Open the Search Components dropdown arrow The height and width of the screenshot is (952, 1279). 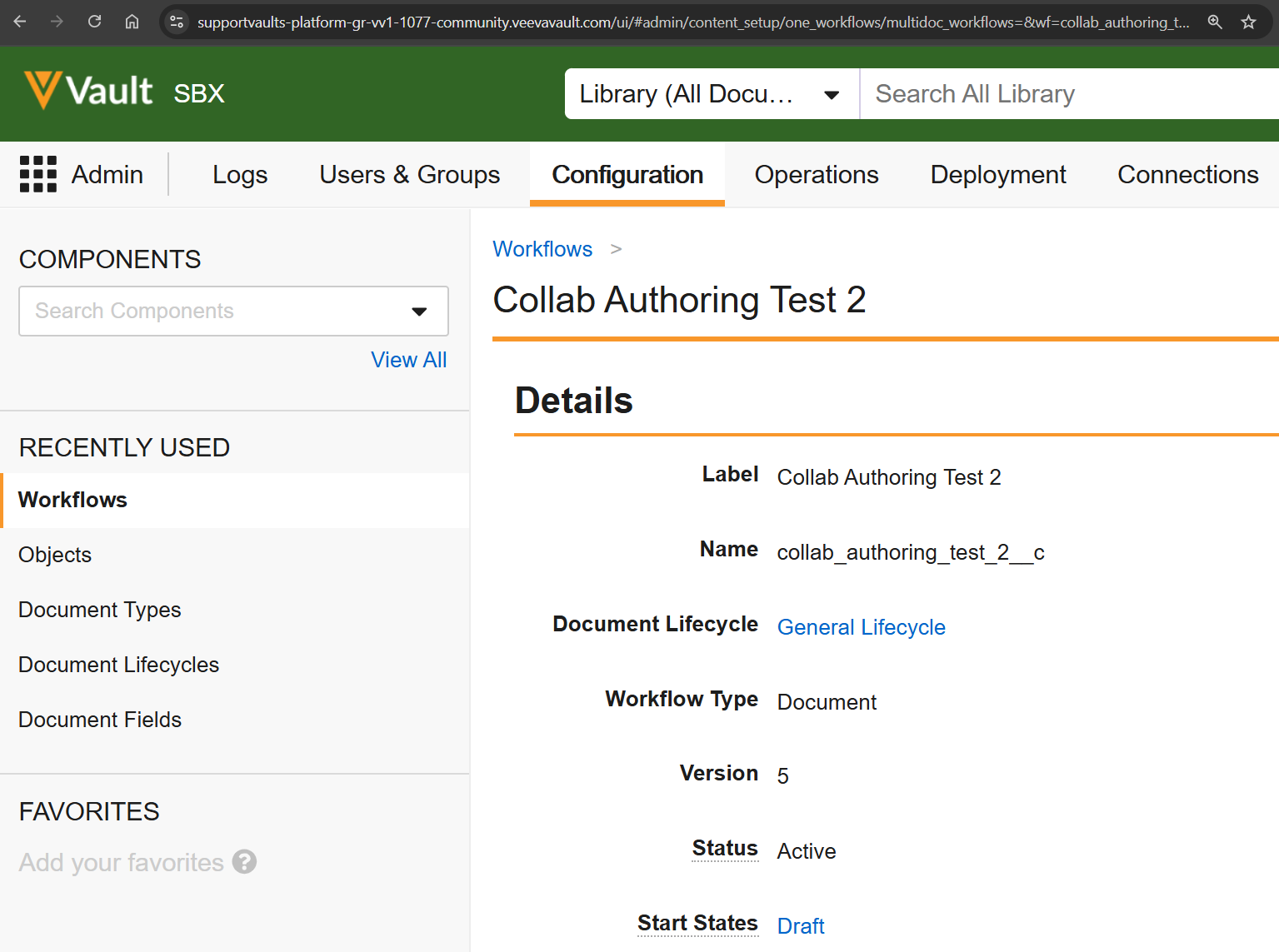[x=419, y=312]
